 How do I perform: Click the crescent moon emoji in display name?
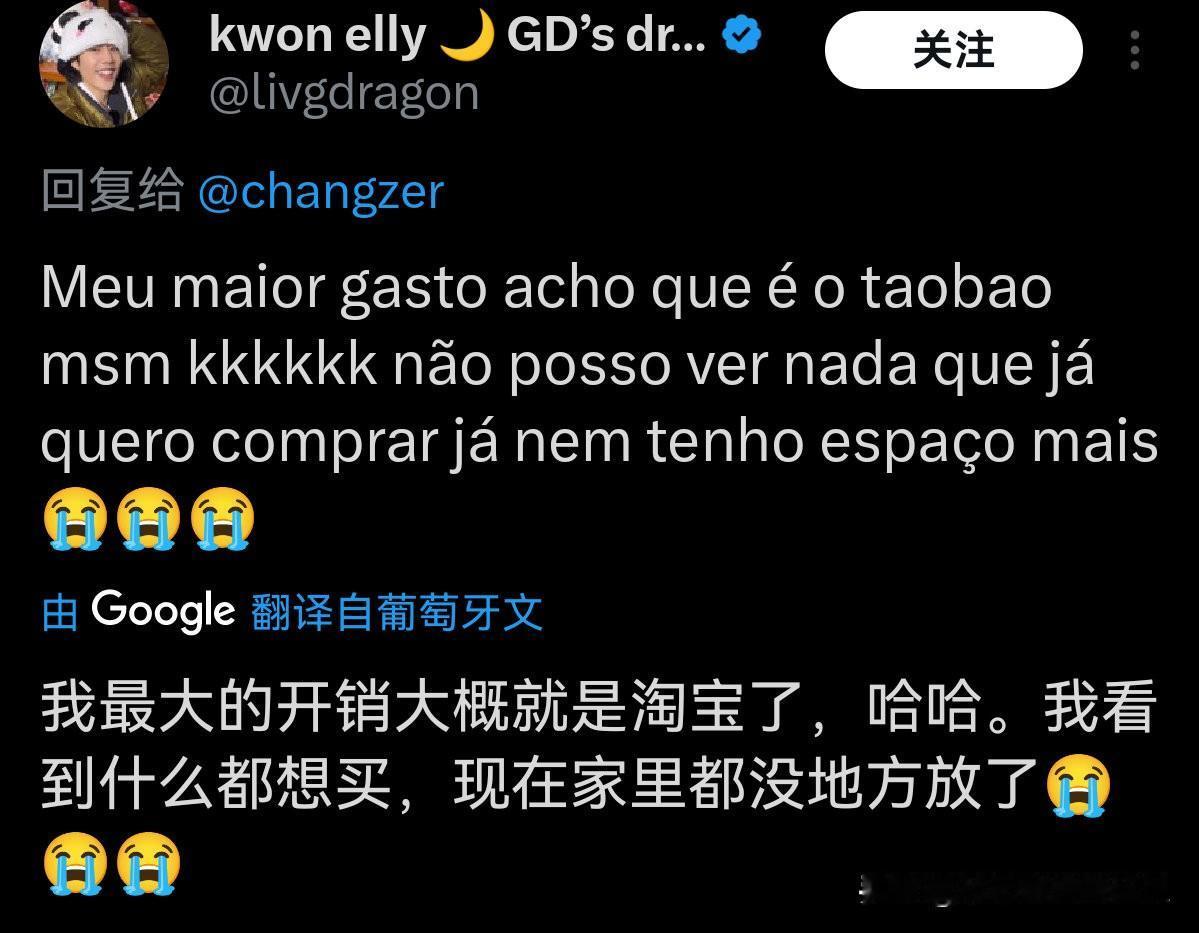coord(466,37)
